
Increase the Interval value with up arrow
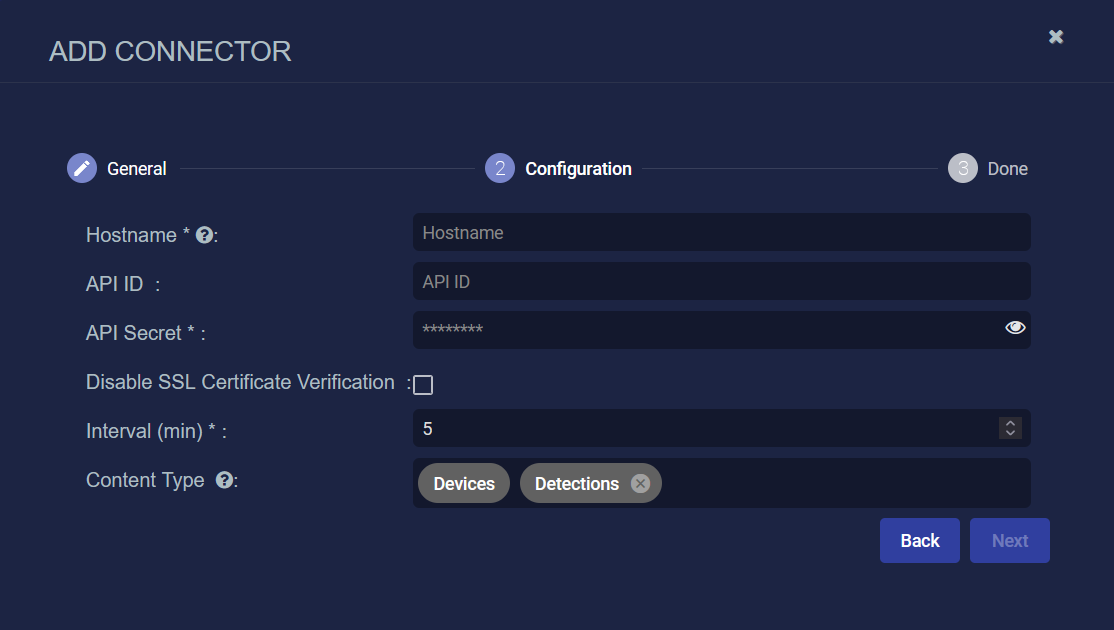pyautogui.click(x=1010, y=423)
